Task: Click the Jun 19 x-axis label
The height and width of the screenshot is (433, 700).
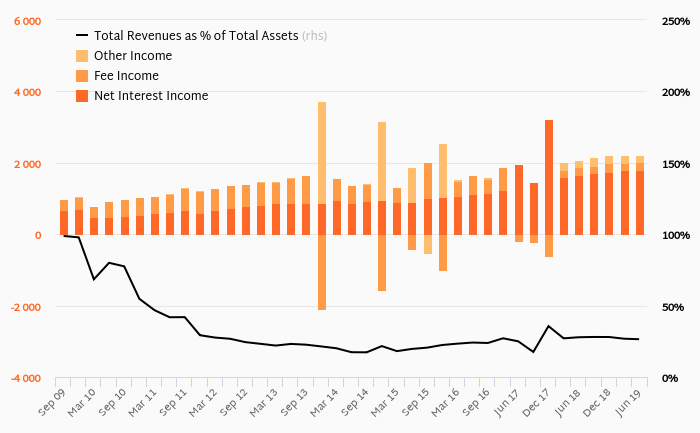Action: (626, 400)
